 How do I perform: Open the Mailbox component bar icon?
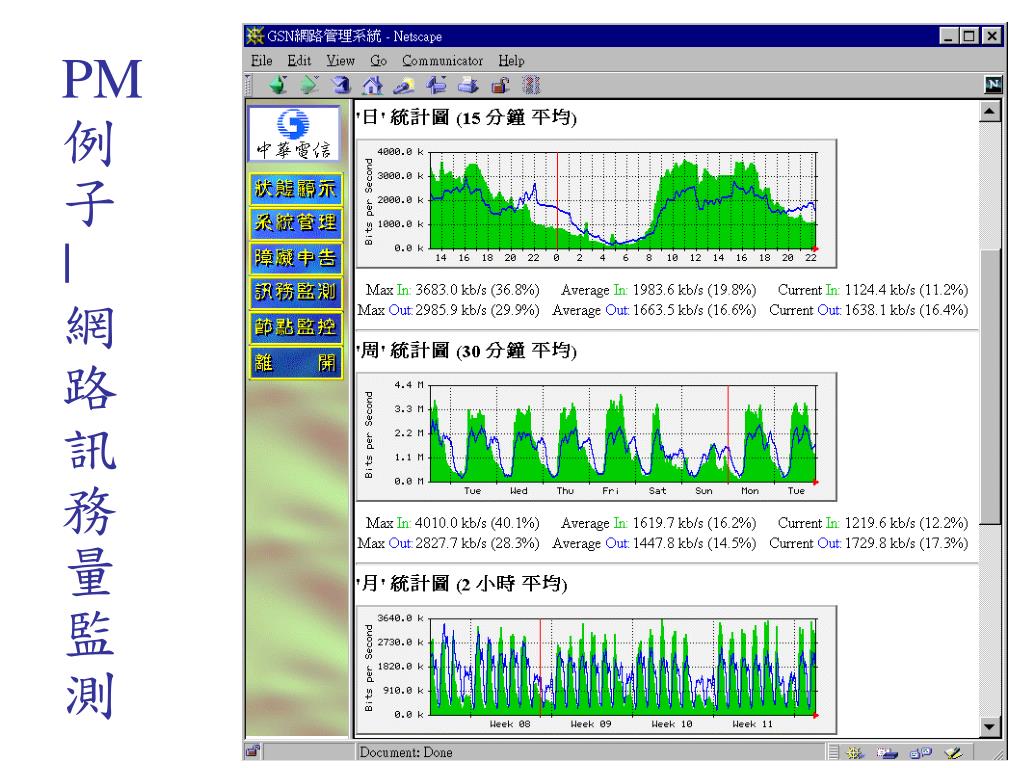pyautogui.click(x=887, y=753)
